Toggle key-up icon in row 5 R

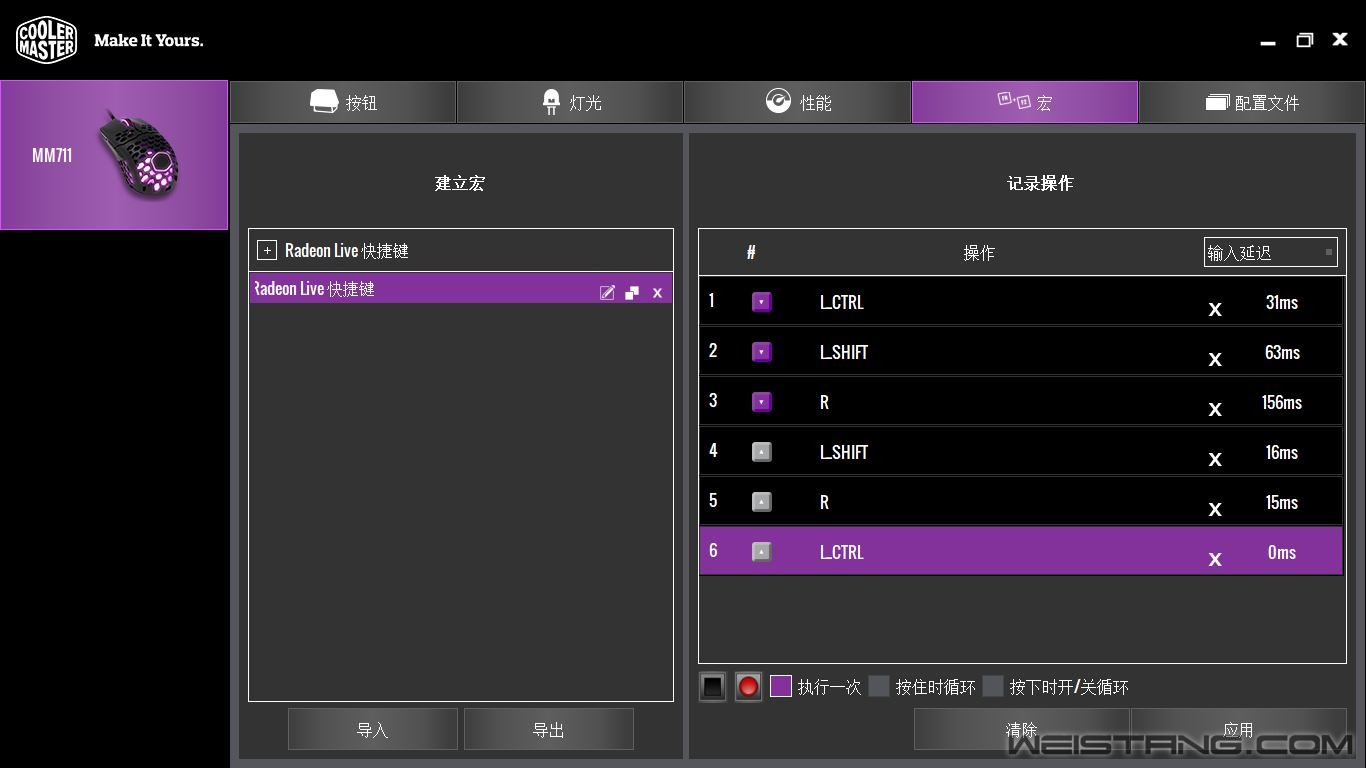tap(762, 502)
